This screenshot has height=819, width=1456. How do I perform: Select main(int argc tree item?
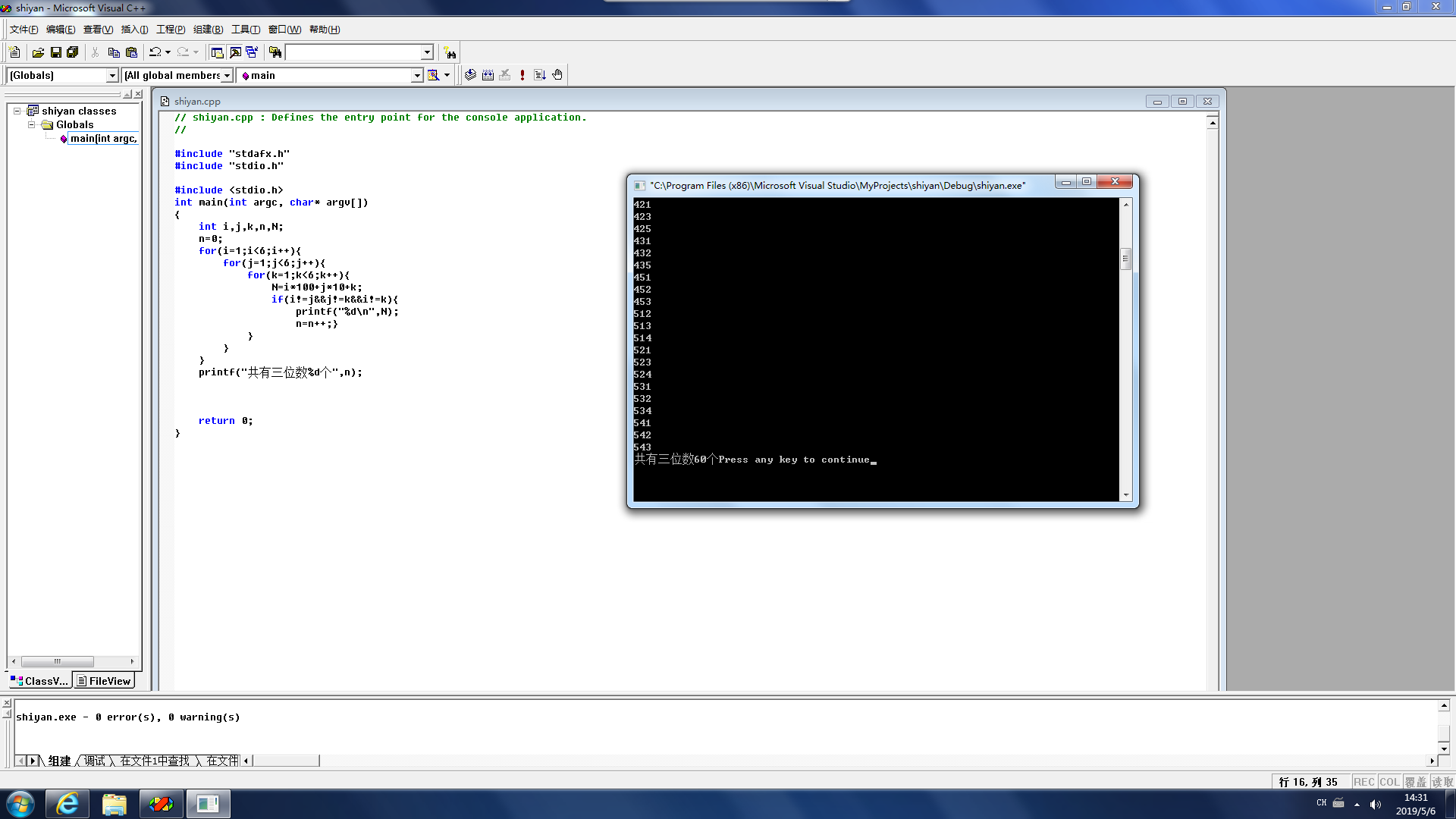[103, 139]
